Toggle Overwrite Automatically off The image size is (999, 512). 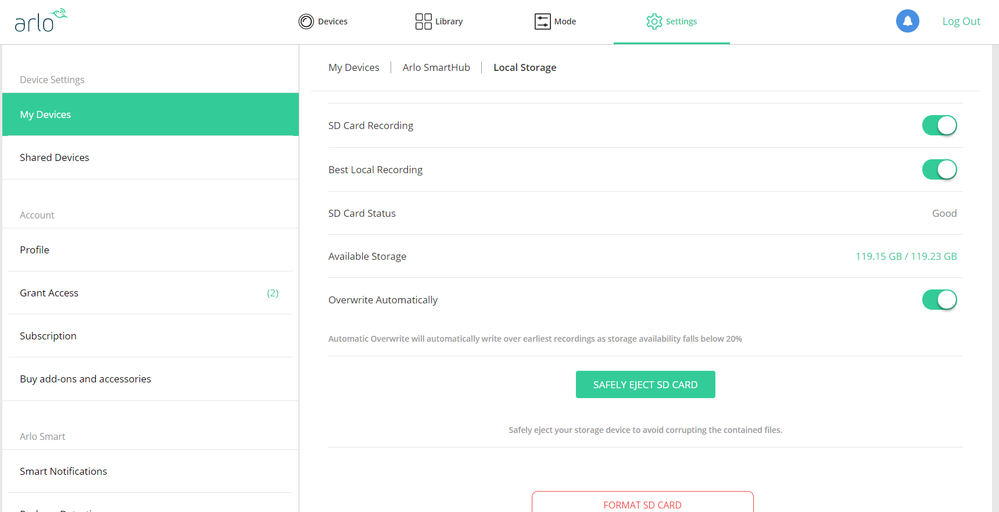[x=939, y=299]
